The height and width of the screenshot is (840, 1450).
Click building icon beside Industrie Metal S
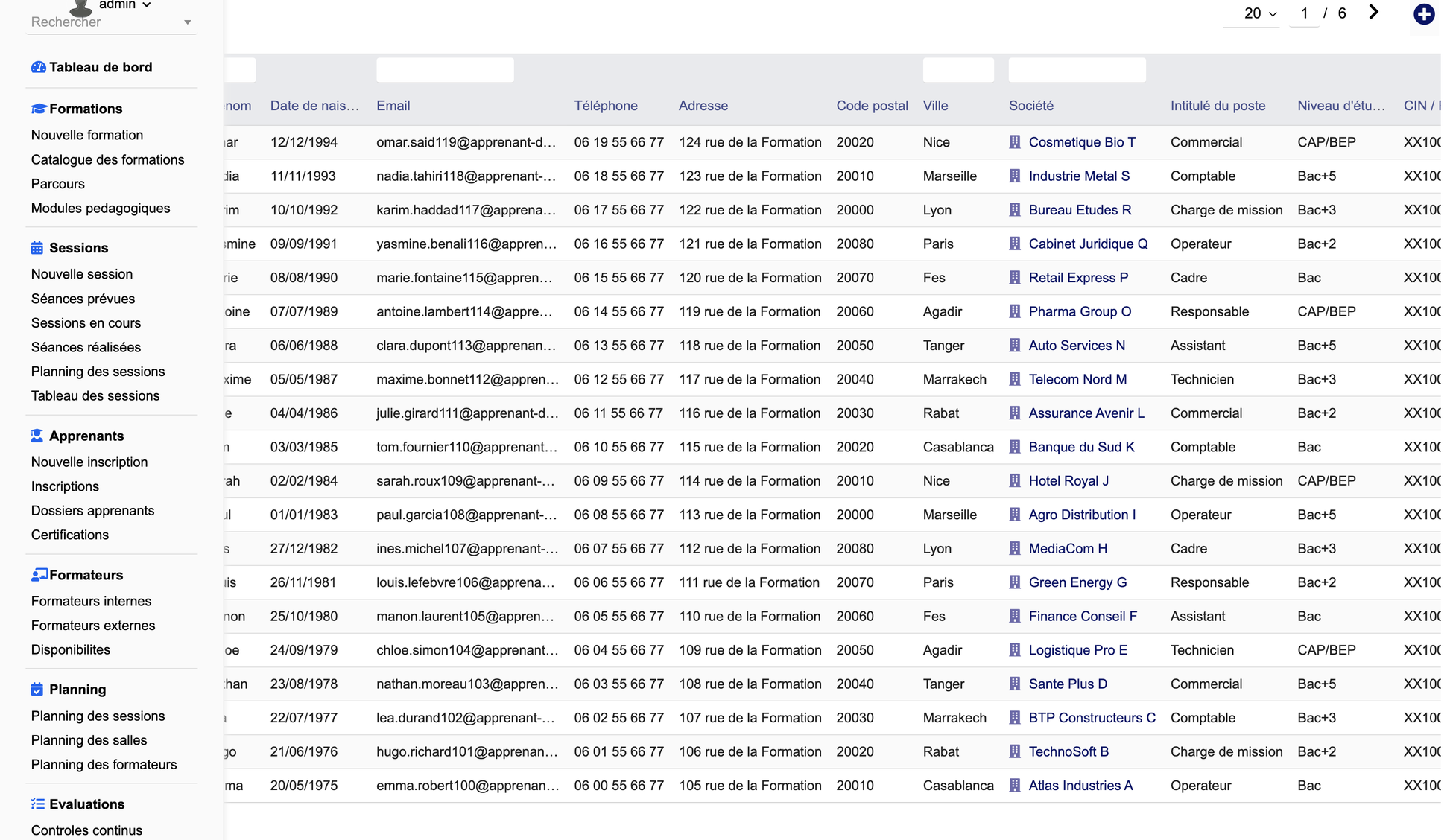pos(1015,176)
